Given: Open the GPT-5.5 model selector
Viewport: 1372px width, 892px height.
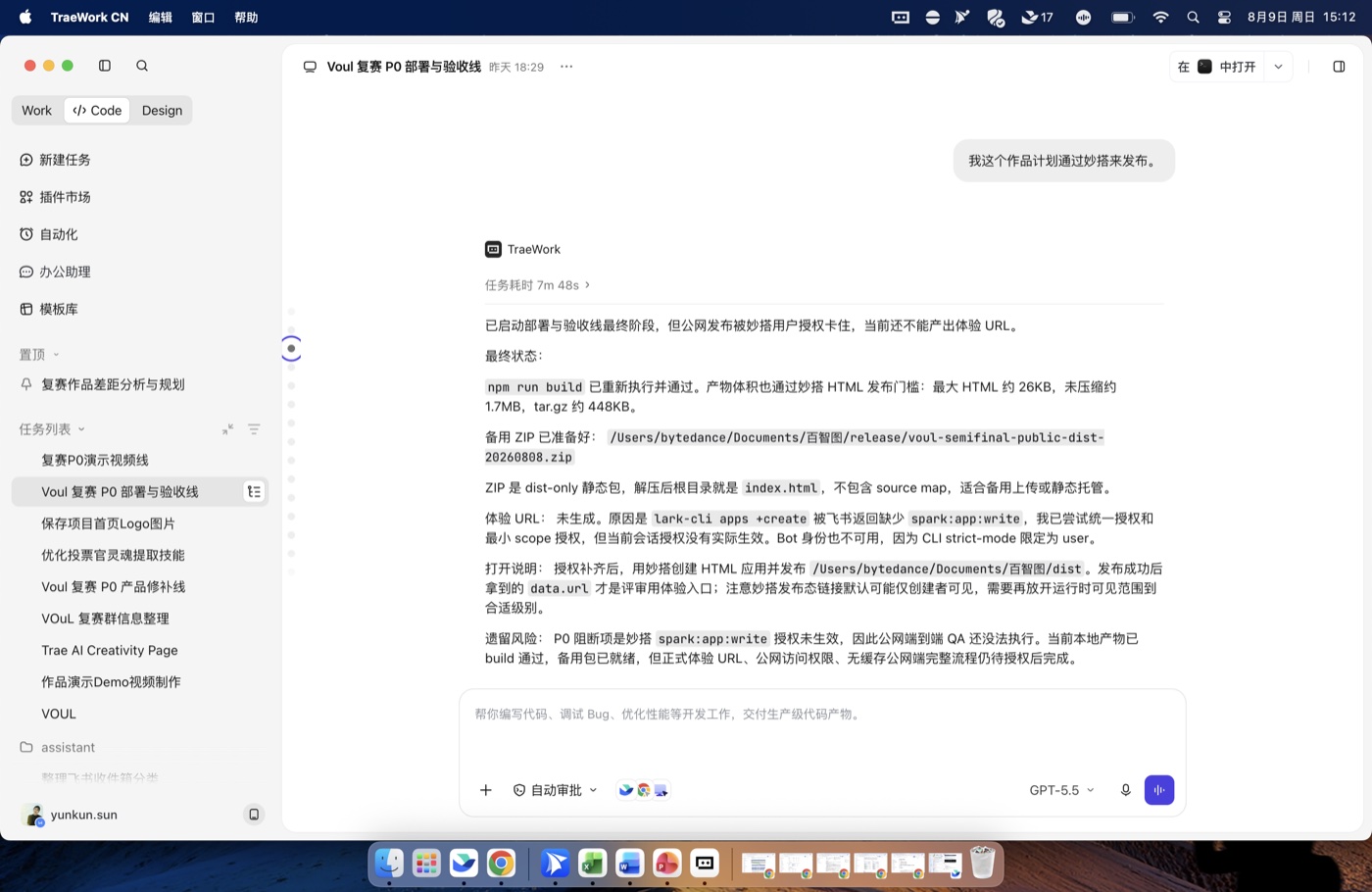Looking at the screenshot, I should 1061,790.
